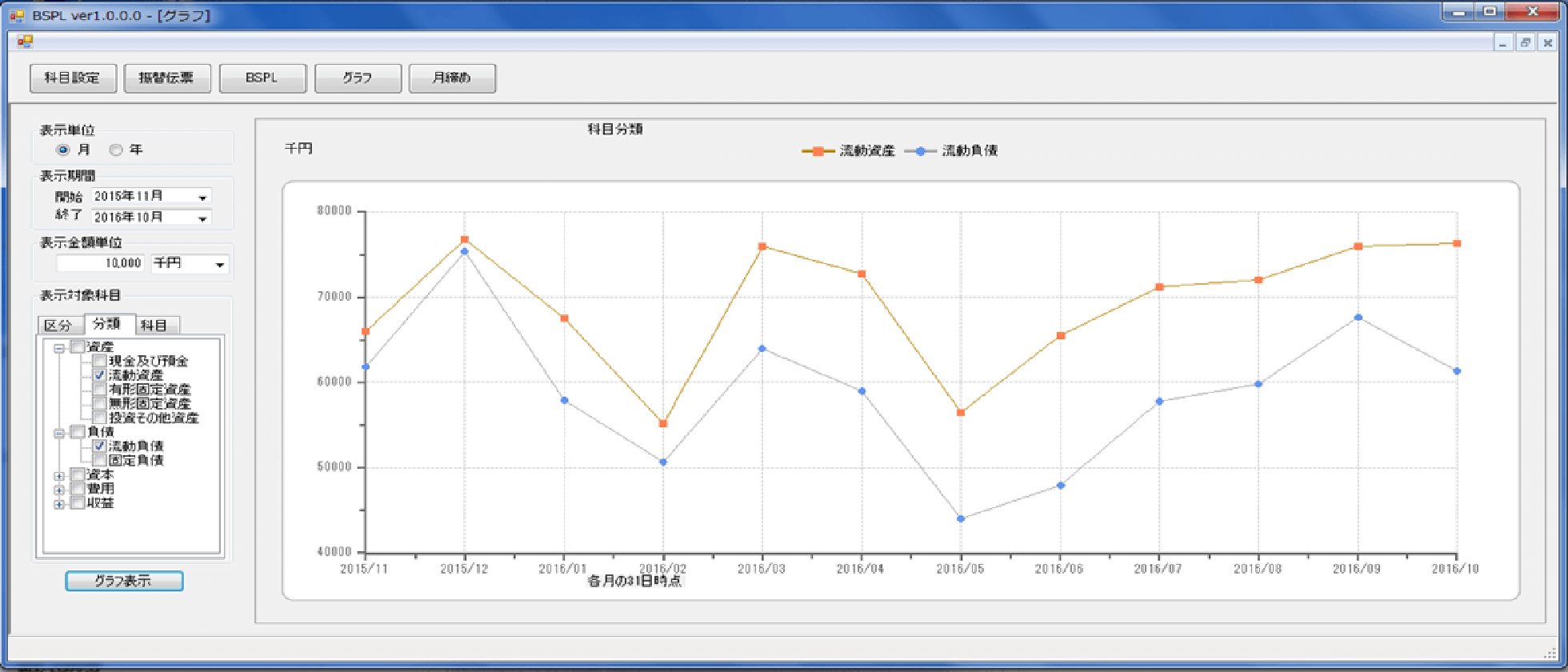Click the BSPL app icon in title bar
1568x672 pixels.
click(x=17, y=16)
